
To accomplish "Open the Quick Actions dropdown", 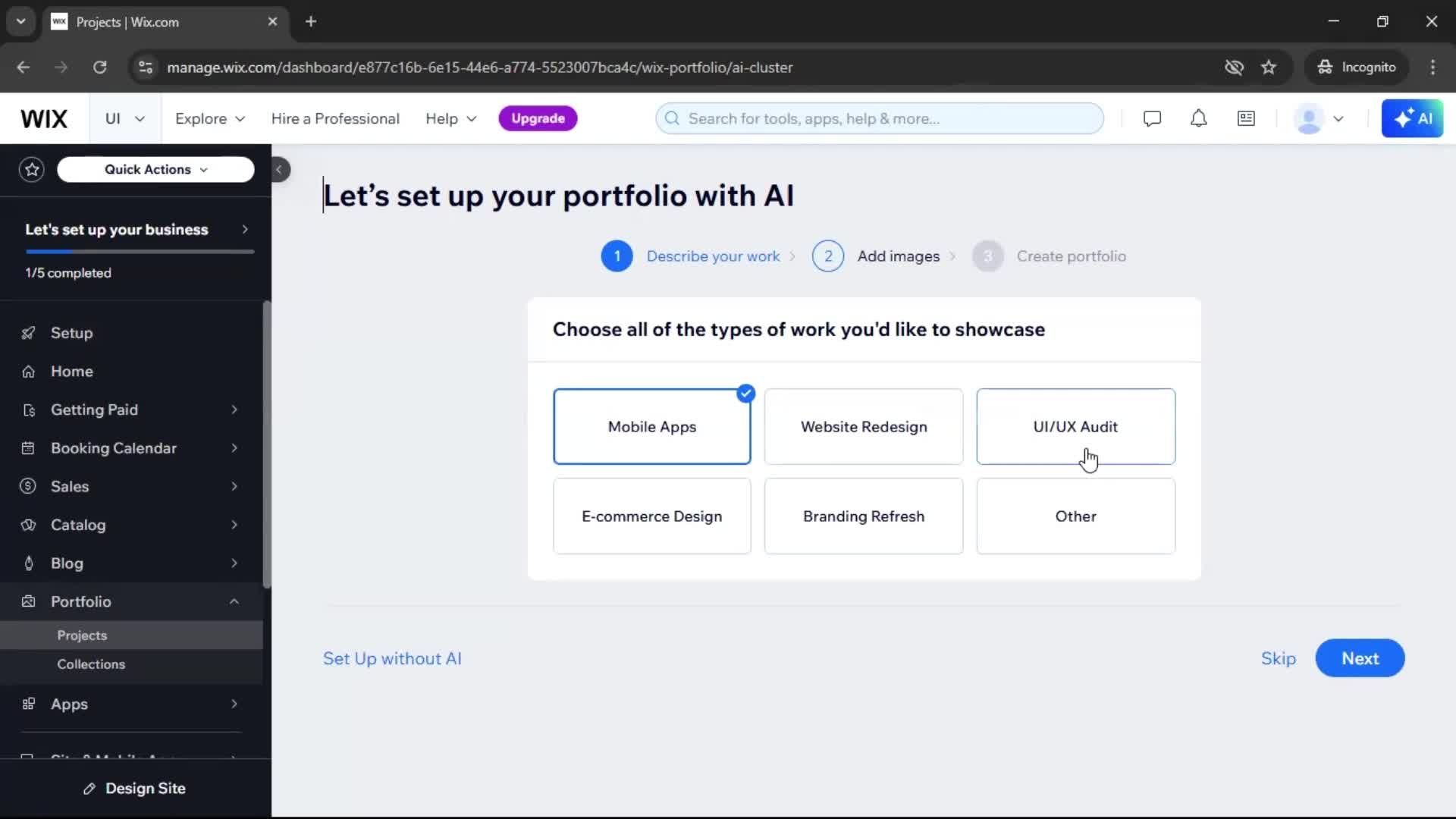I will pos(155,169).
